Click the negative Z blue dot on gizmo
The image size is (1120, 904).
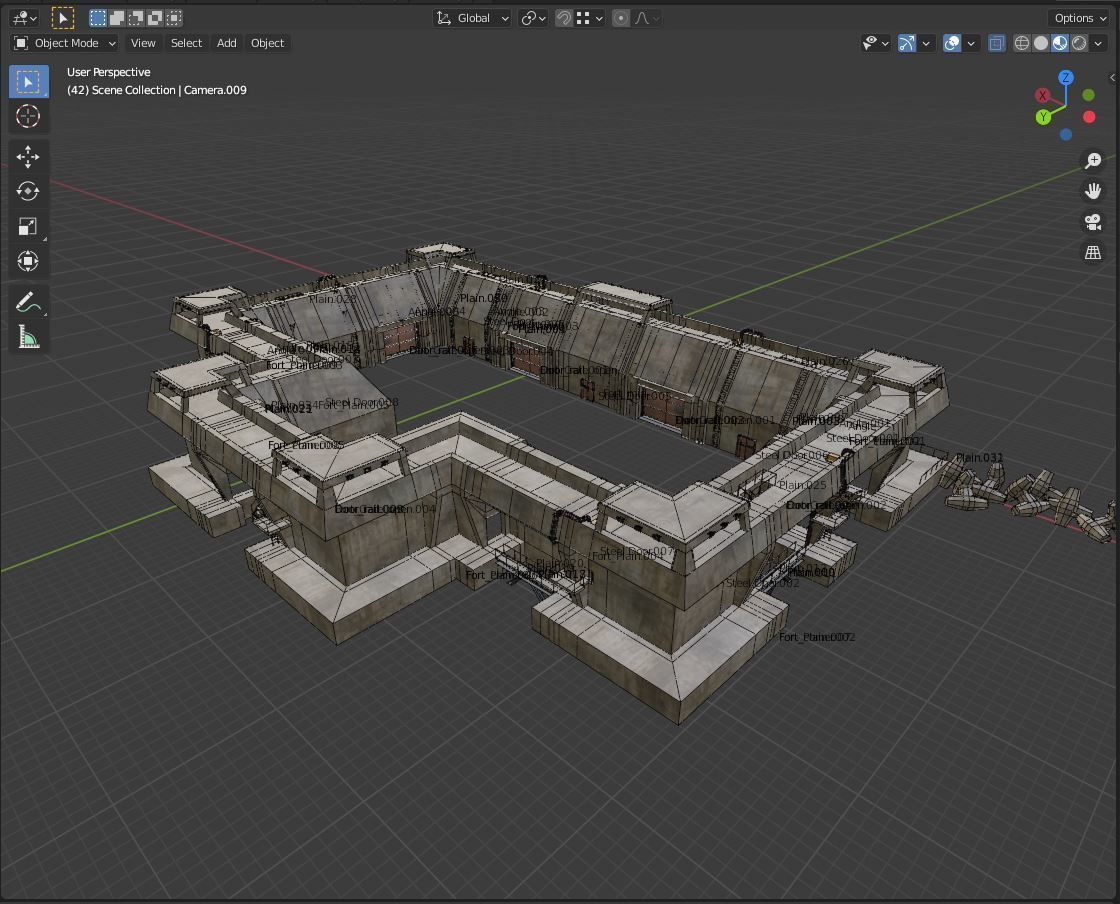(x=1066, y=134)
